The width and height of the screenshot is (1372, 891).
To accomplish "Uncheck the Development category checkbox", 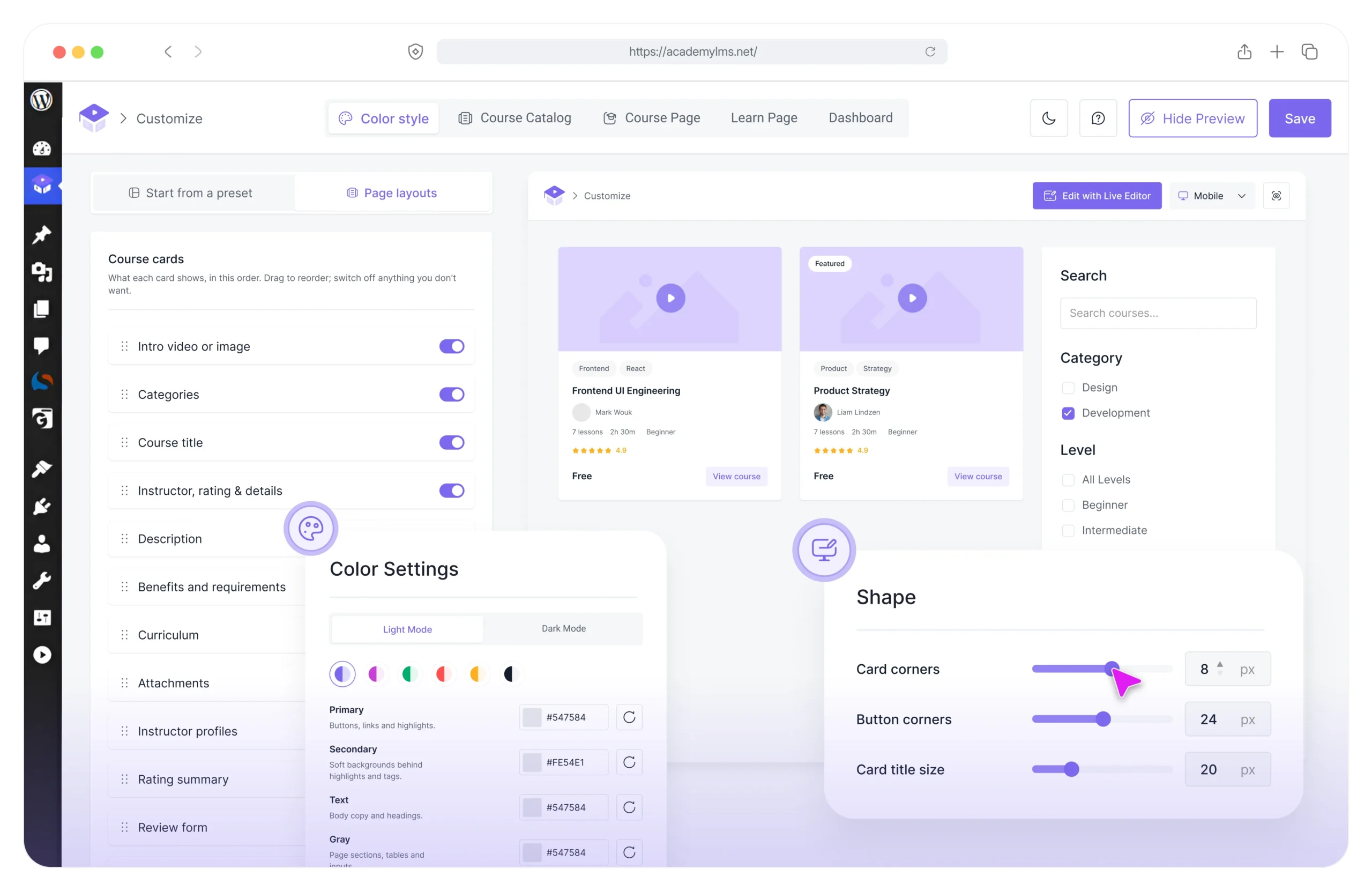I will pos(1068,413).
